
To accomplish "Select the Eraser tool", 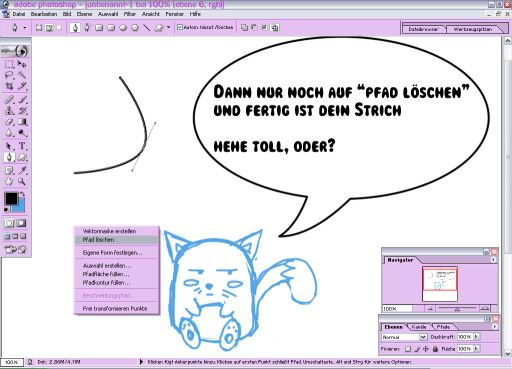I will click(9, 122).
